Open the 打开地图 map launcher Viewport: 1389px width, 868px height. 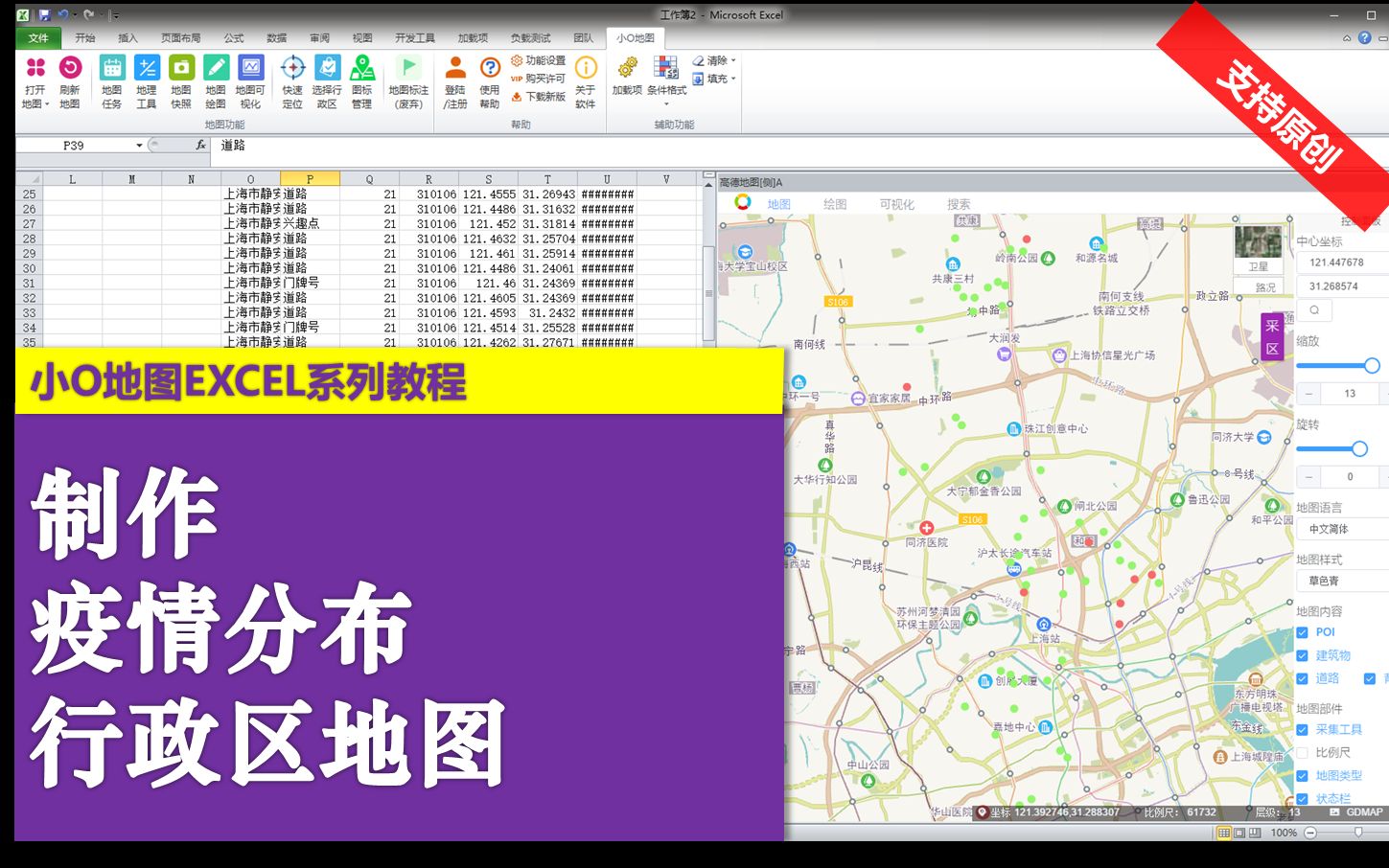pyautogui.click(x=35, y=81)
